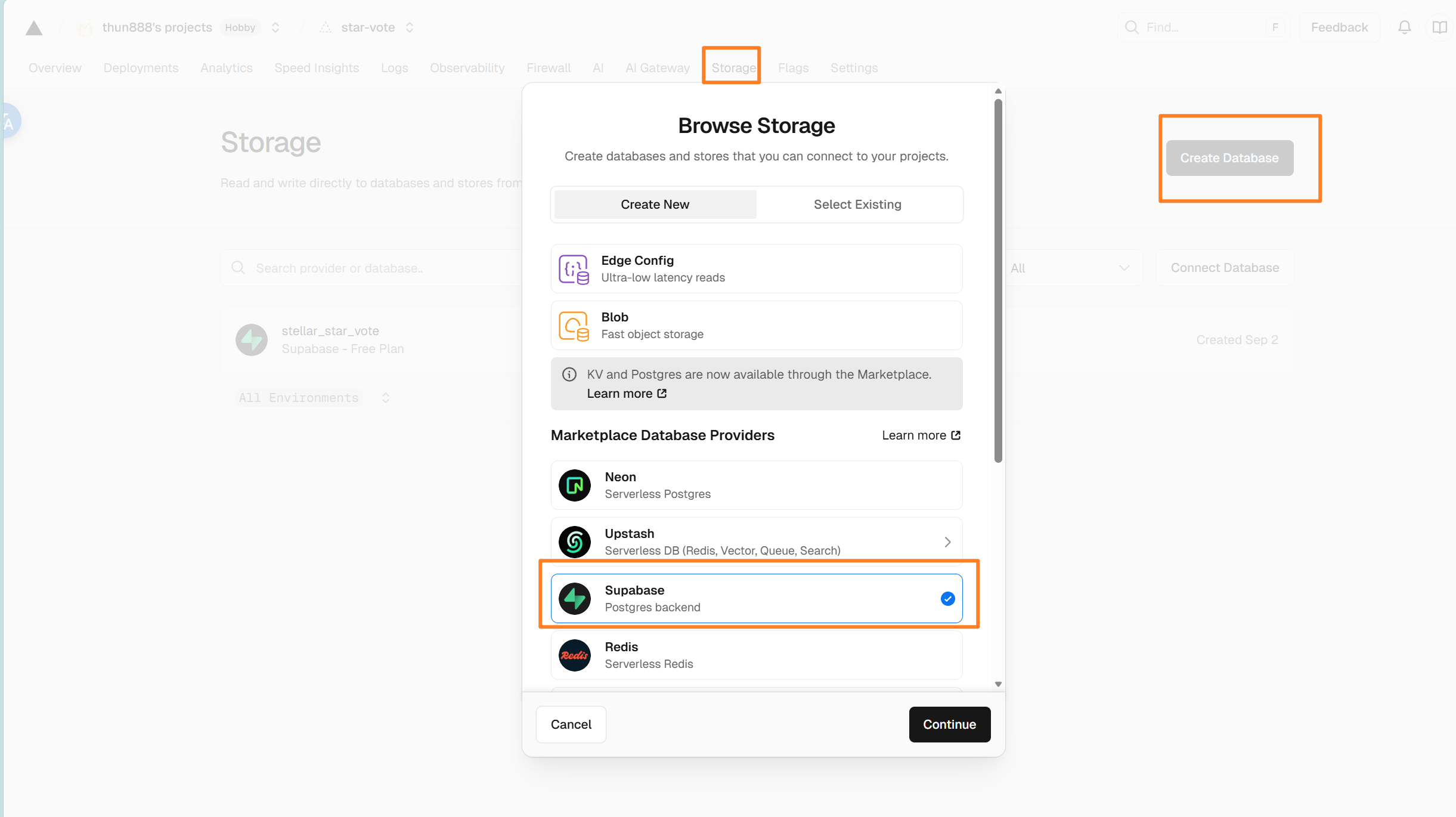Click the Upstash provider logo
The image size is (1456, 817).
574,542
